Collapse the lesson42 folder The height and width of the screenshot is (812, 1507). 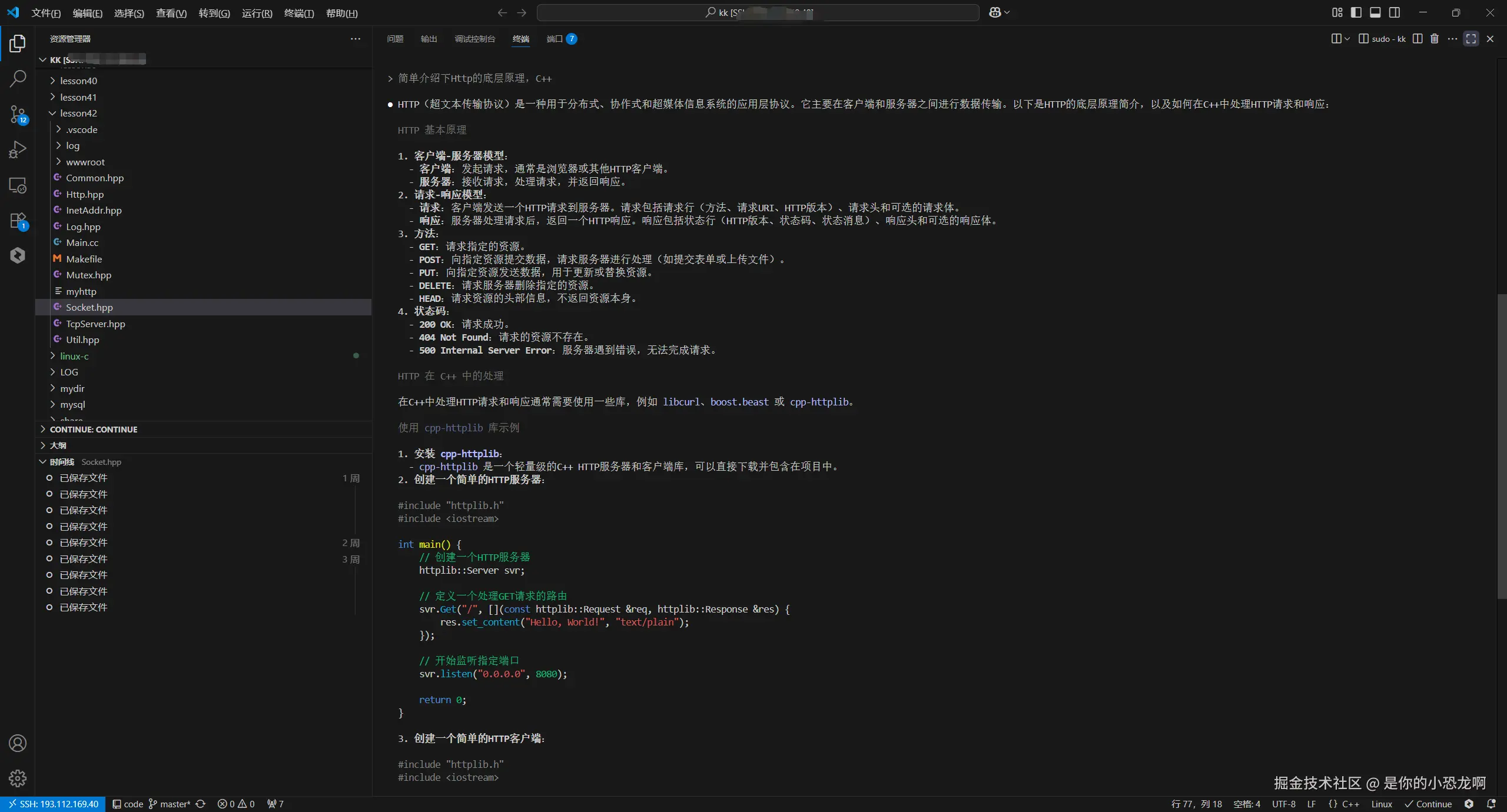tap(78, 113)
